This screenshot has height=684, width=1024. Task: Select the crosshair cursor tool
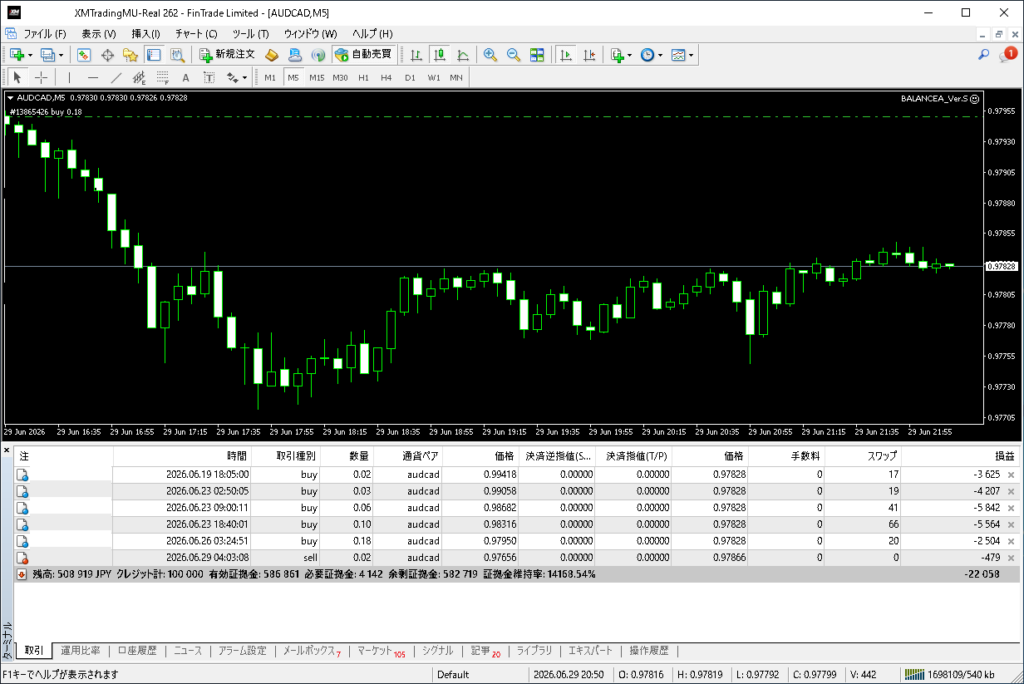pyautogui.click(x=41, y=78)
